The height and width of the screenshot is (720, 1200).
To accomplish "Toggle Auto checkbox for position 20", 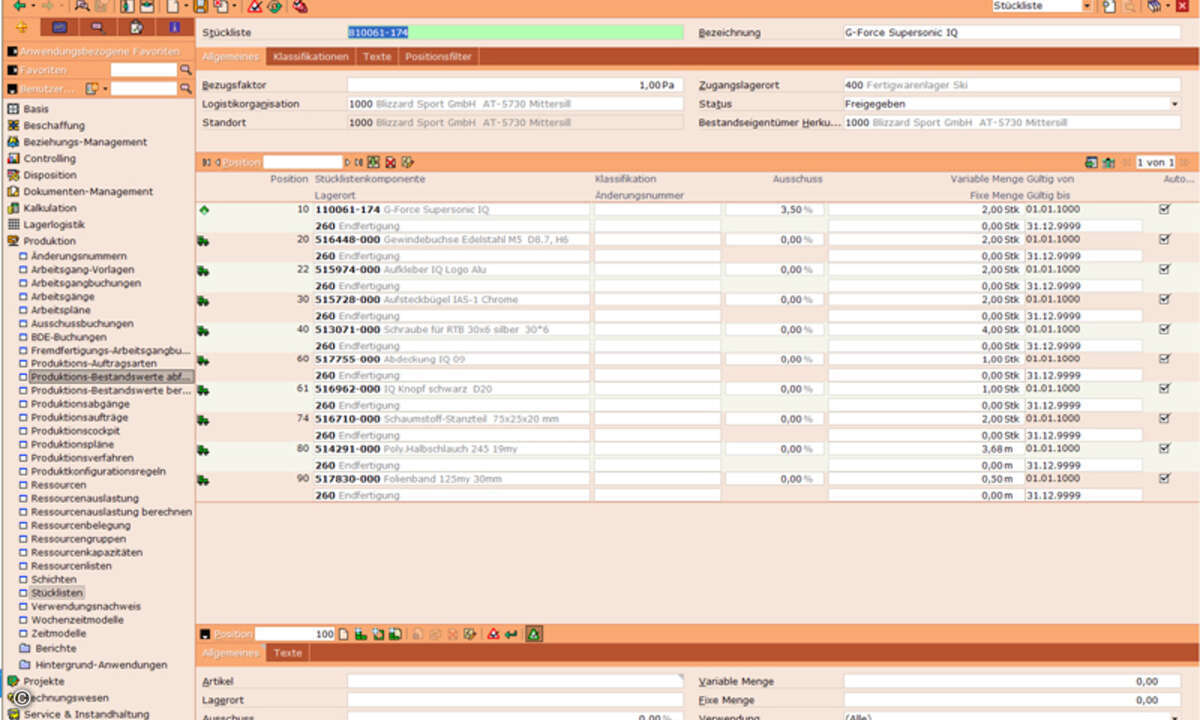I will tap(1164, 240).
